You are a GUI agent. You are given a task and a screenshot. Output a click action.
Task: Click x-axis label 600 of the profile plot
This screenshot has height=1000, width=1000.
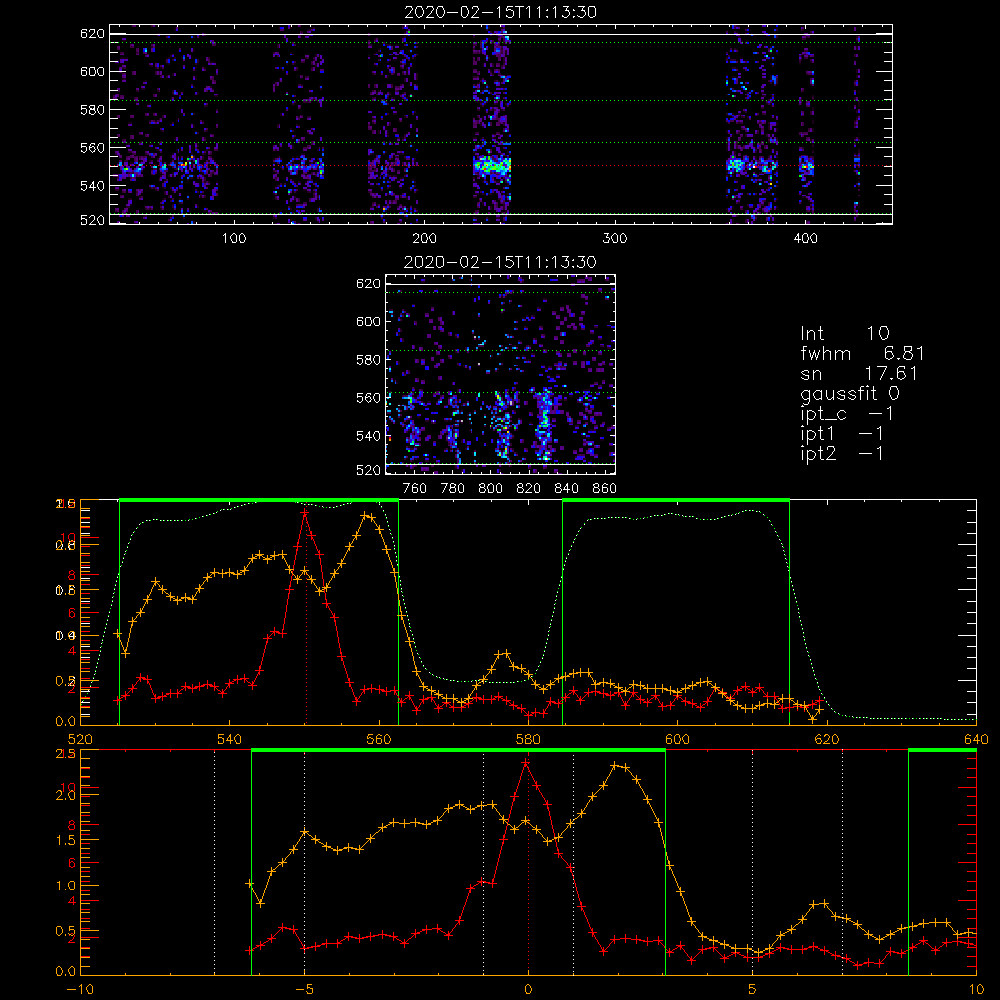(677, 739)
